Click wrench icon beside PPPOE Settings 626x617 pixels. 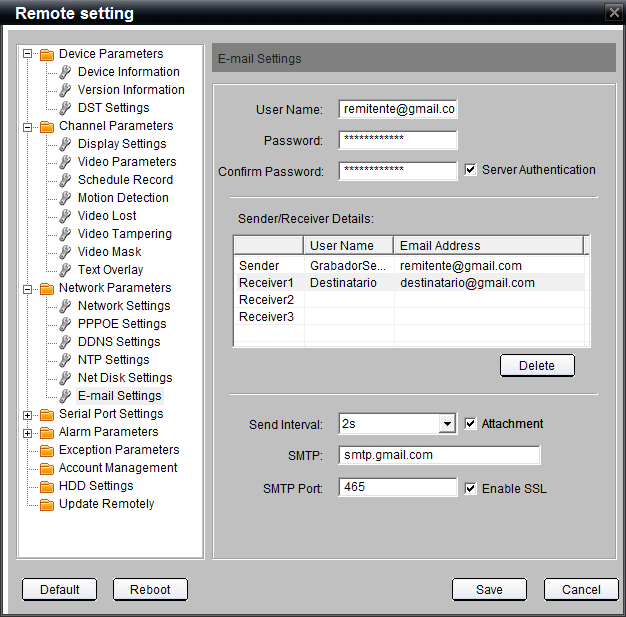pyautogui.click(x=65, y=324)
